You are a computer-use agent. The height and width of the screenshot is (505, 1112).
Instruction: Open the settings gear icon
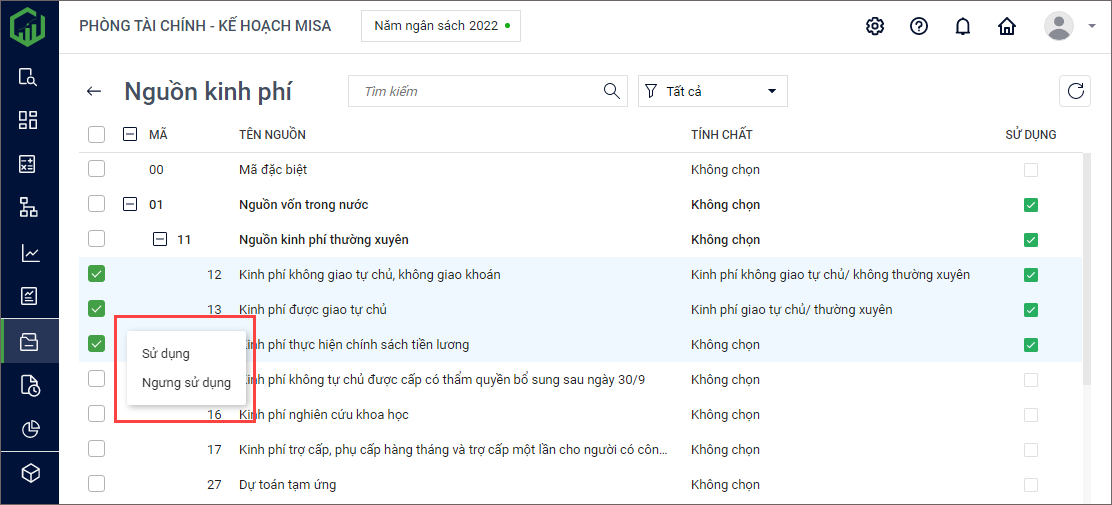click(x=875, y=27)
